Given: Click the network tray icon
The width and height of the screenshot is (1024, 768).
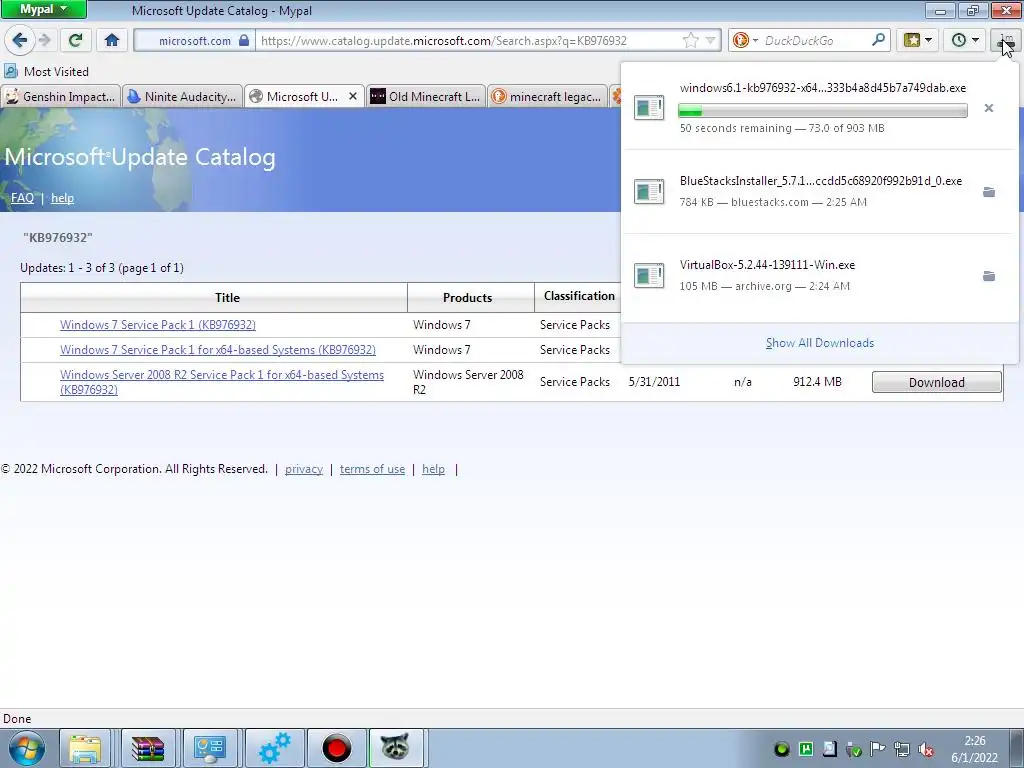Looking at the screenshot, I should click(901, 749).
